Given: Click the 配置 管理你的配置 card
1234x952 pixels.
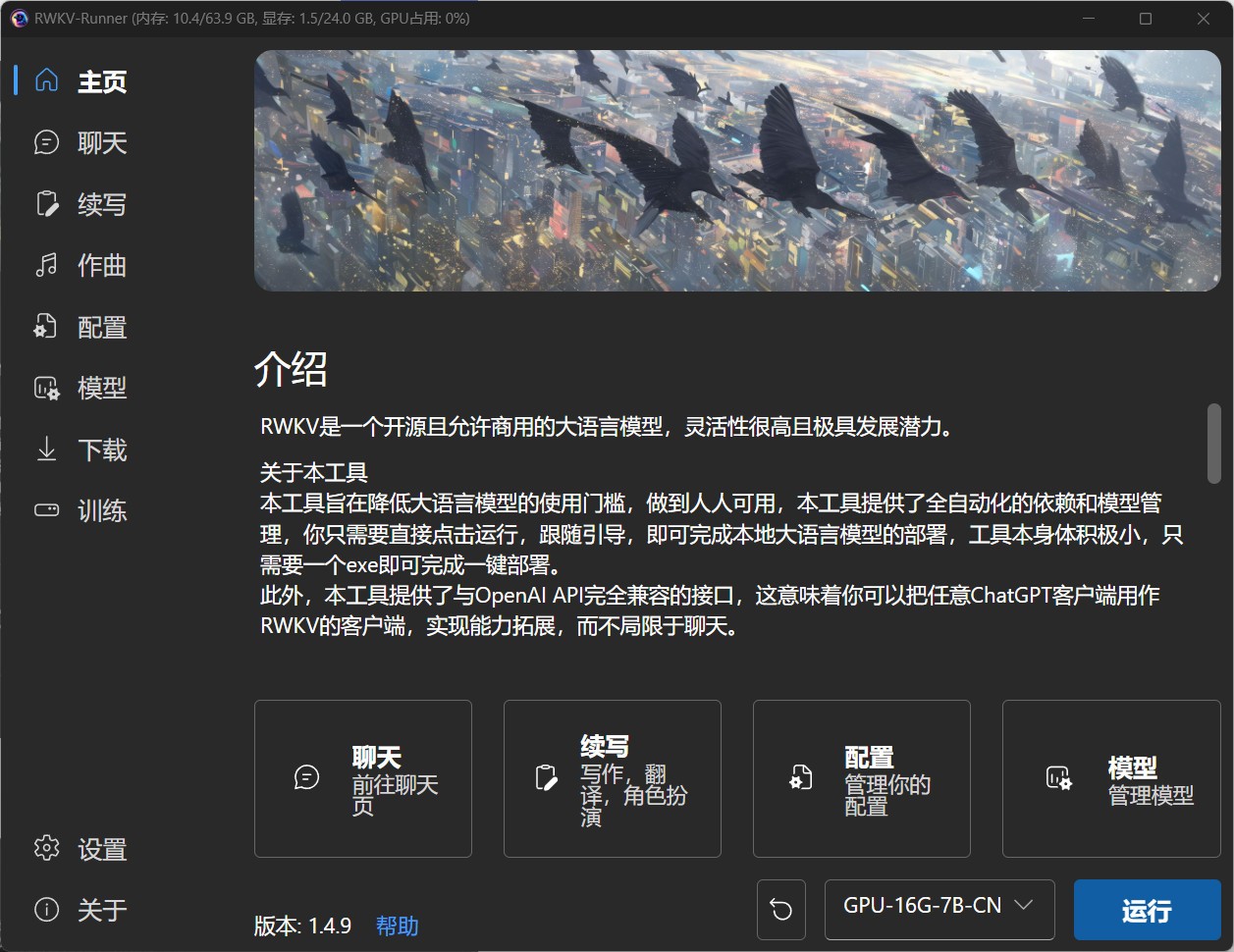Looking at the screenshot, I should pos(862,778).
